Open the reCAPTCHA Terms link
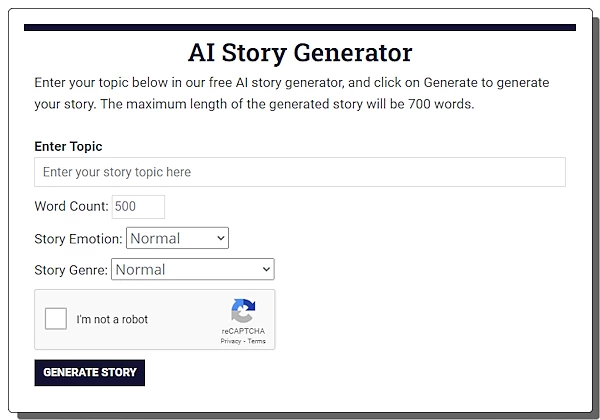 pyautogui.click(x=257, y=342)
